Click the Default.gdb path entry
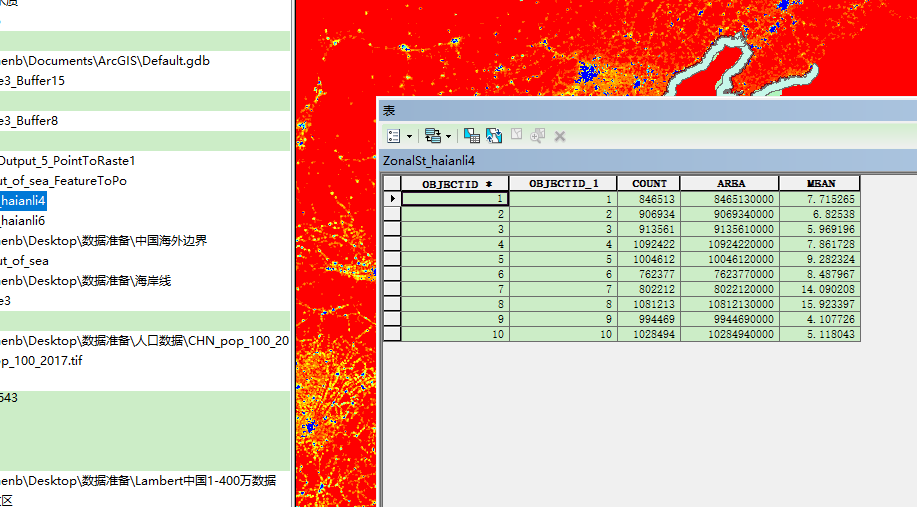Screen dimensions: 917x507 click(x=105, y=61)
